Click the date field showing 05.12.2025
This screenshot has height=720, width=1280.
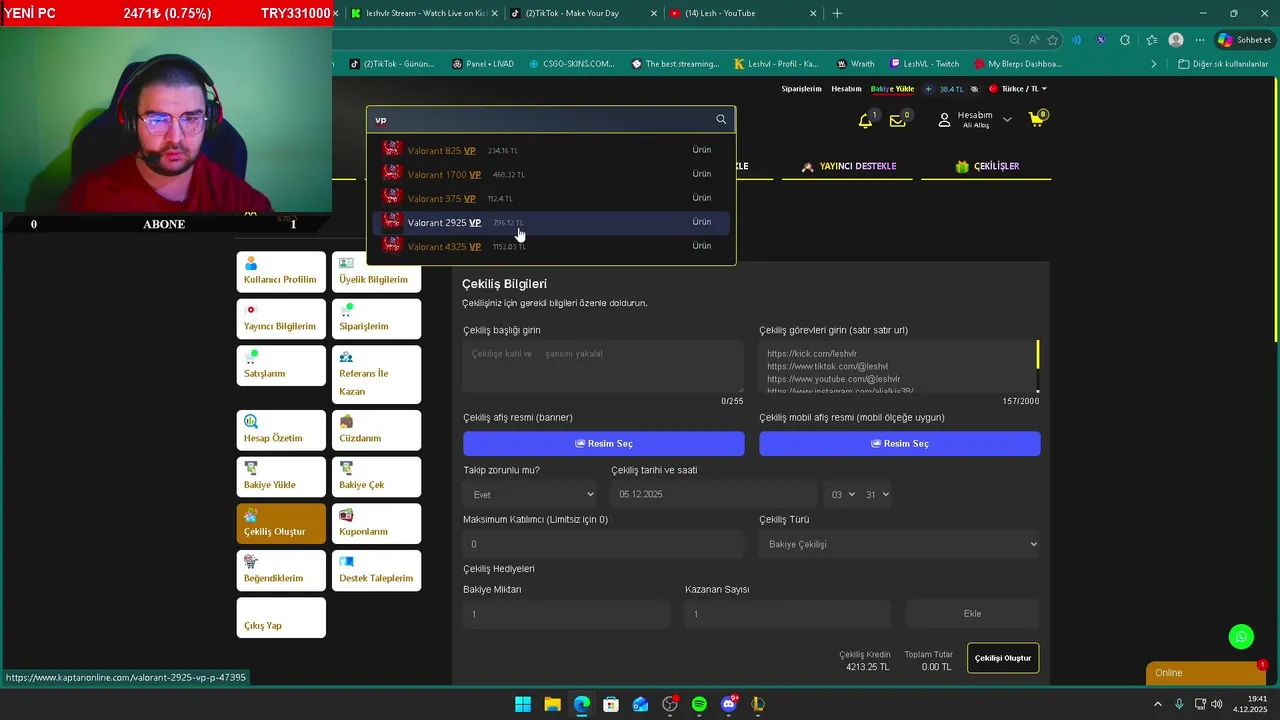(x=714, y=494)
